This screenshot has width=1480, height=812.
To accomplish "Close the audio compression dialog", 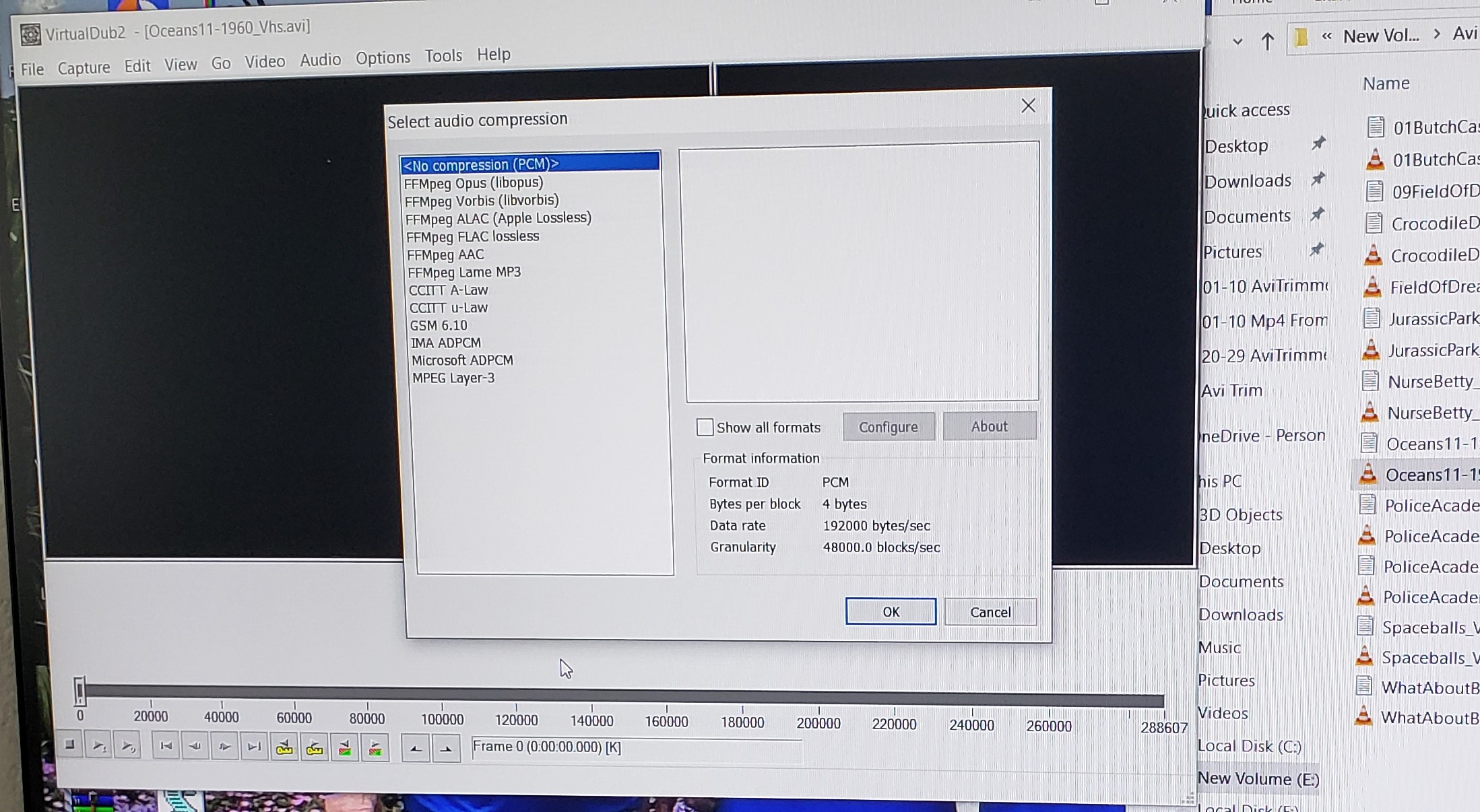I will [x=1028, y=106].
